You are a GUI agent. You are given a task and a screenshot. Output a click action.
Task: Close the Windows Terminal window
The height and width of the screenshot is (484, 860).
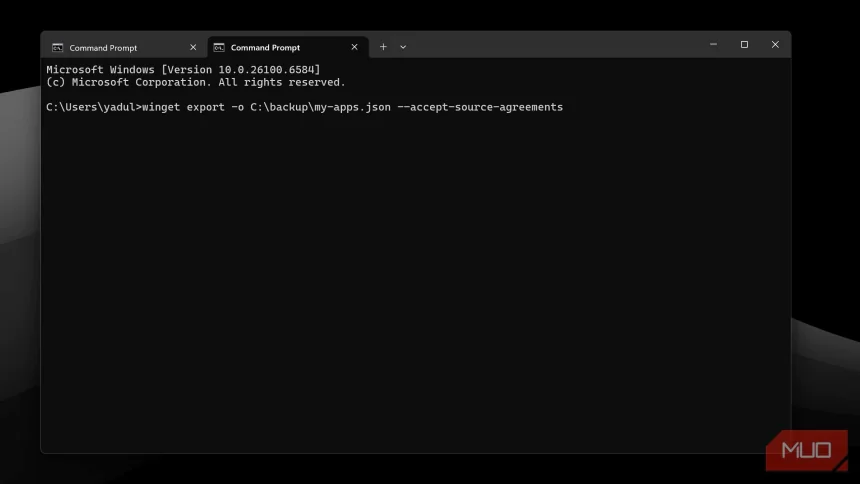(775, 45)
